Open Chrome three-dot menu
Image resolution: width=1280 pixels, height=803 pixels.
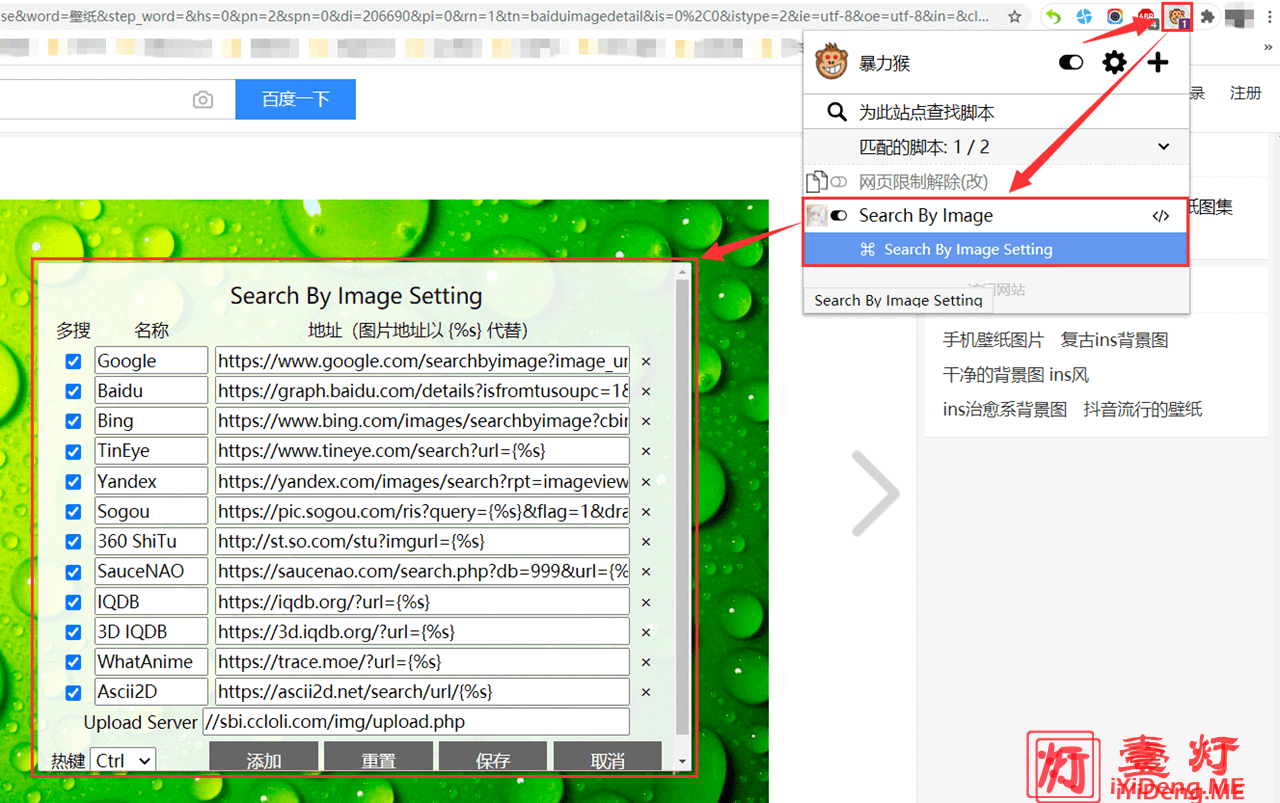click(x=1270, y=17)
